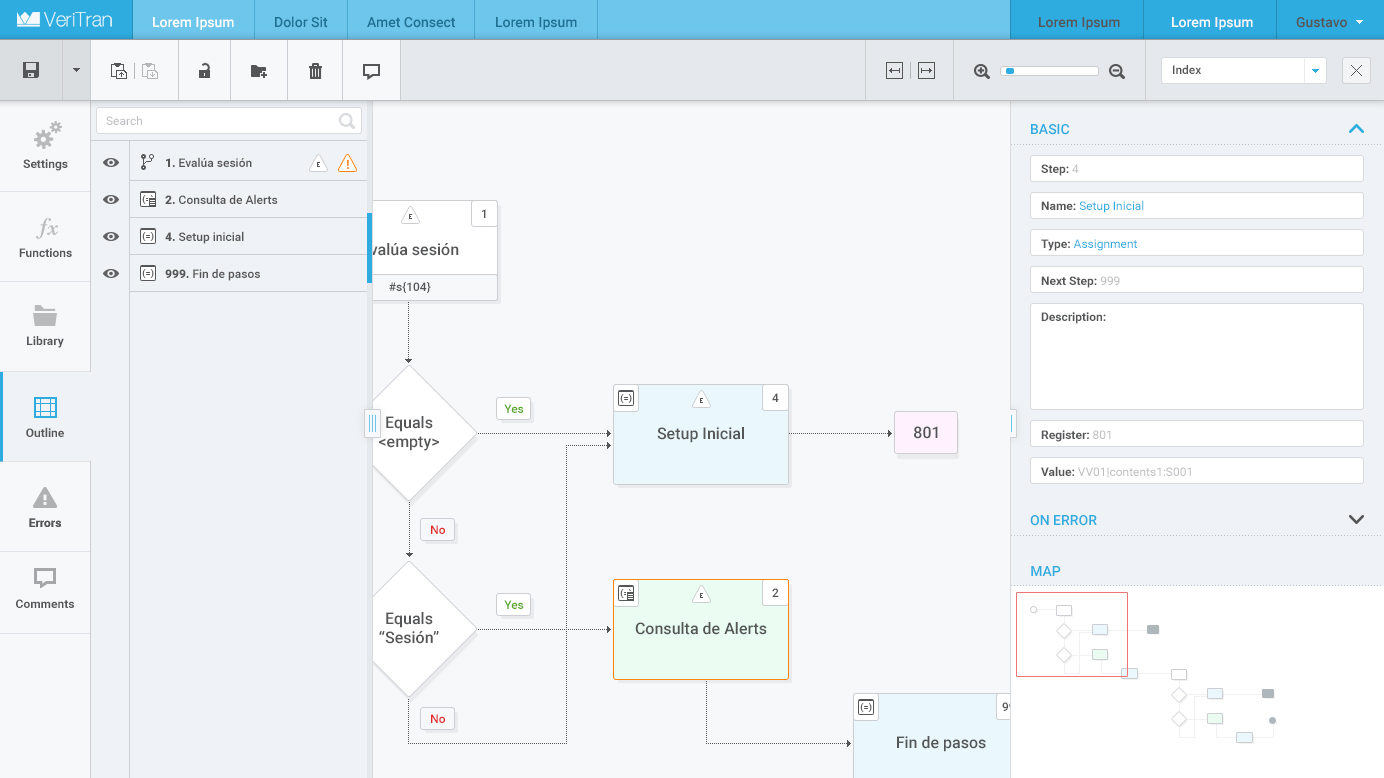The height and width of the screenshot is (778, 1384).
Task: Click the outline Search field
Action: pos(229,121)
